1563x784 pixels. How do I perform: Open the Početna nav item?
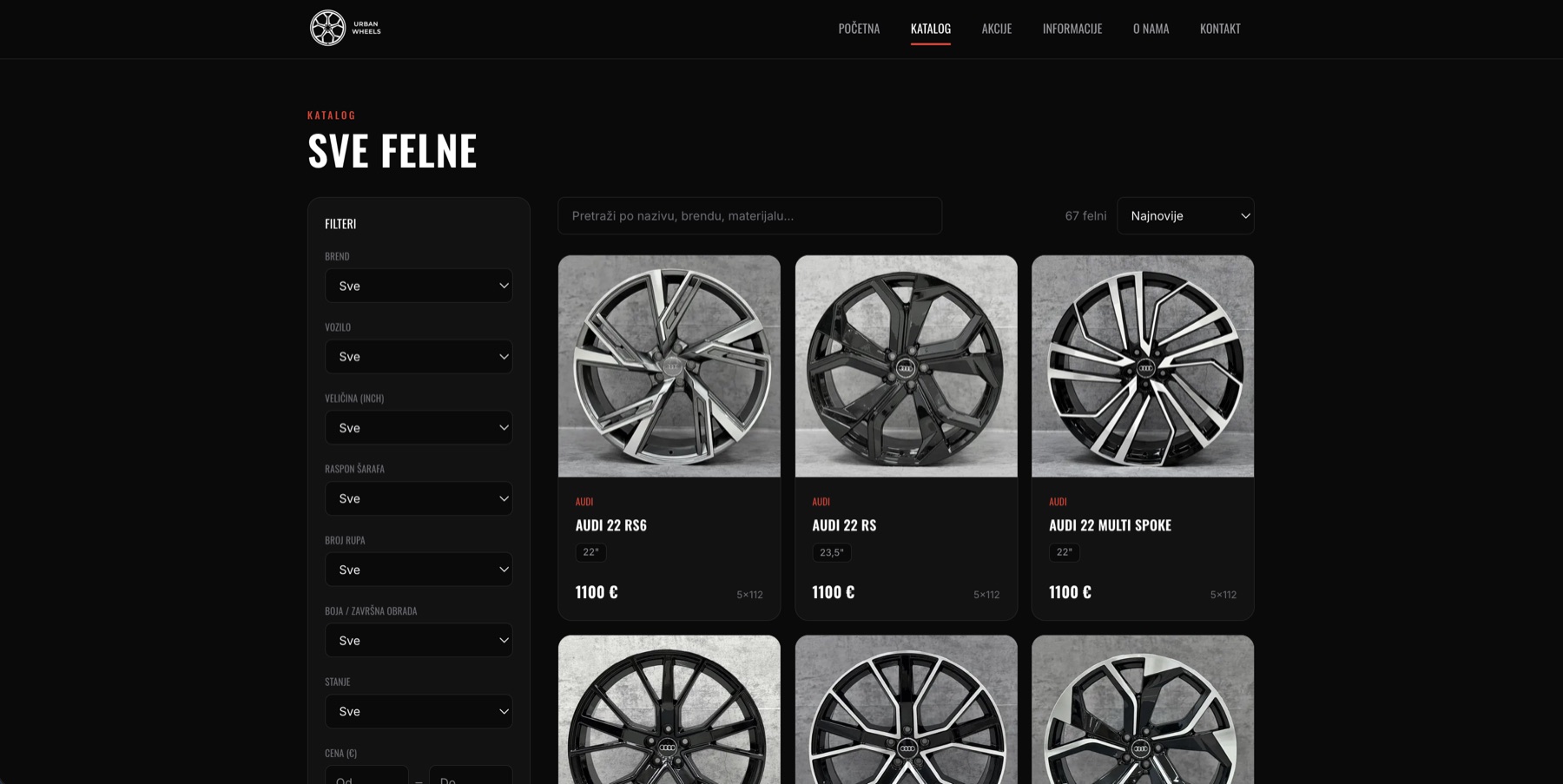pos(859,29)
